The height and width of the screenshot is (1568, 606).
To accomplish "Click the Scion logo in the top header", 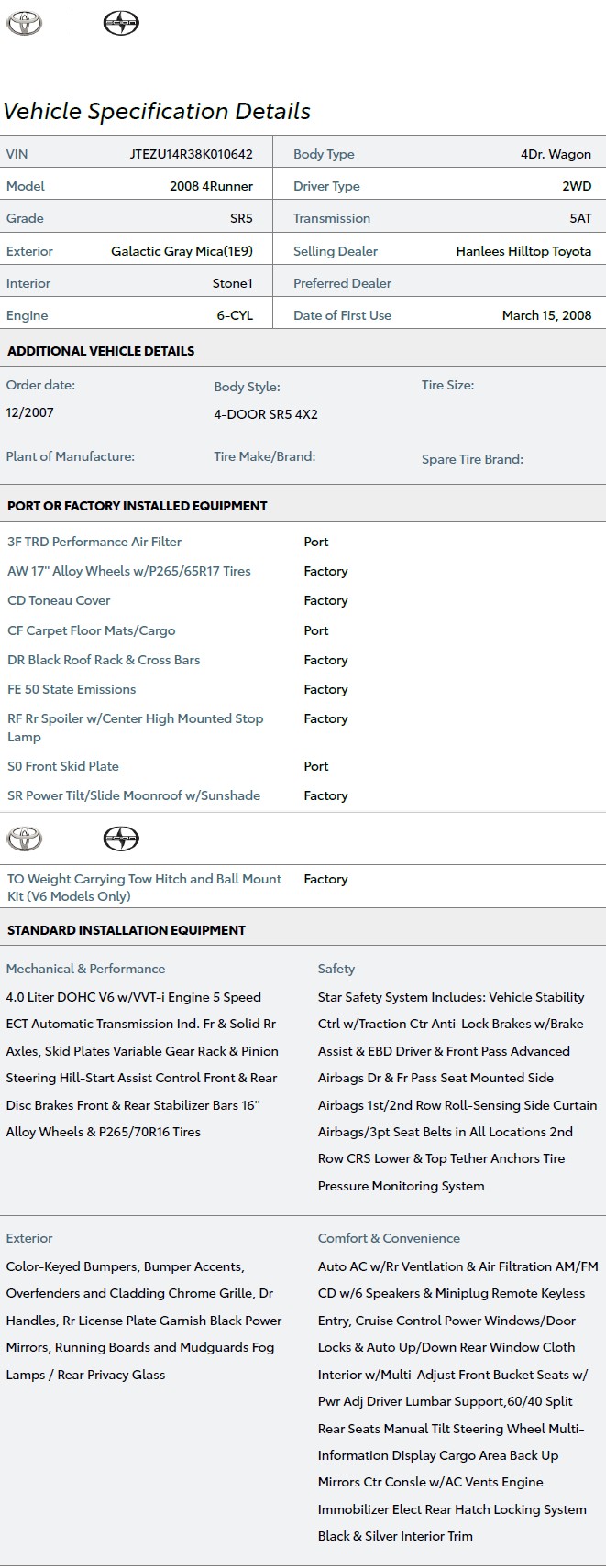I will coord(120,24).
